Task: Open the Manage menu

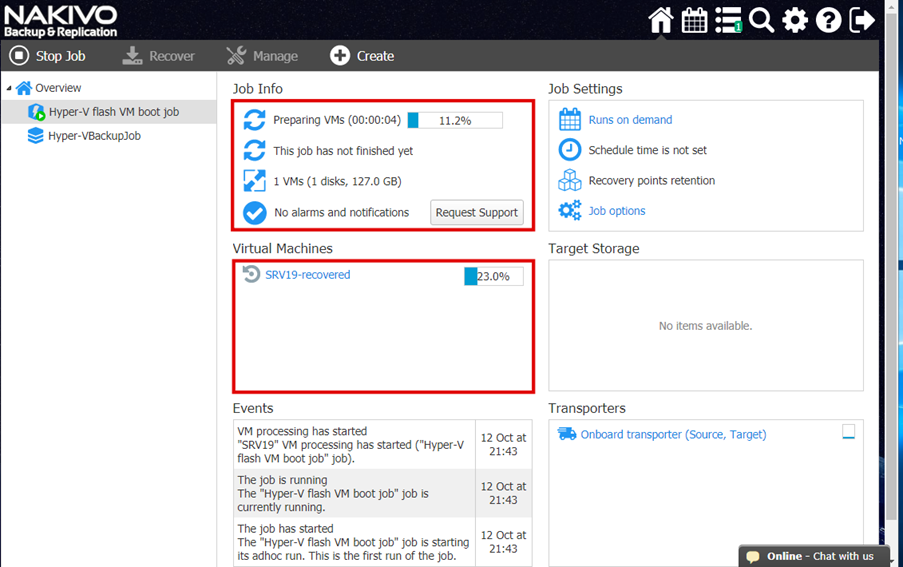Action: tap(262, 56)
